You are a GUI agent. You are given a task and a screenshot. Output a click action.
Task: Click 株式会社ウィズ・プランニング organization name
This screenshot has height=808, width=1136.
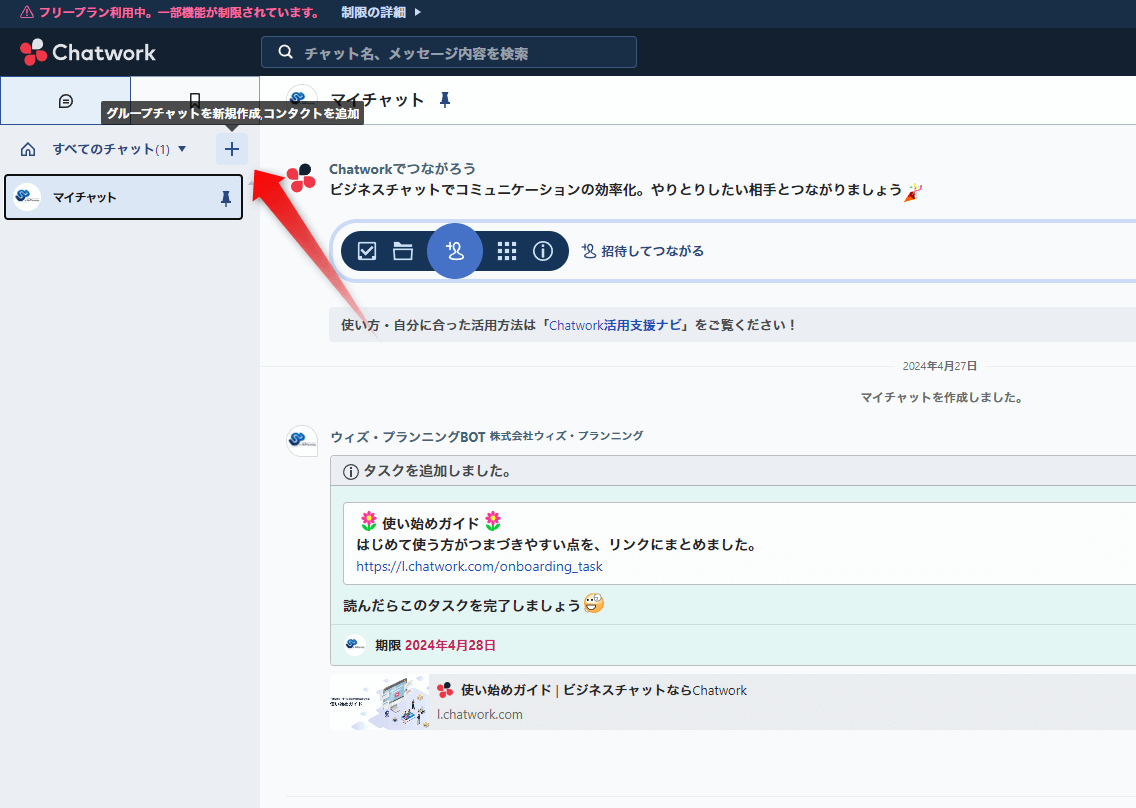(567, 436)
